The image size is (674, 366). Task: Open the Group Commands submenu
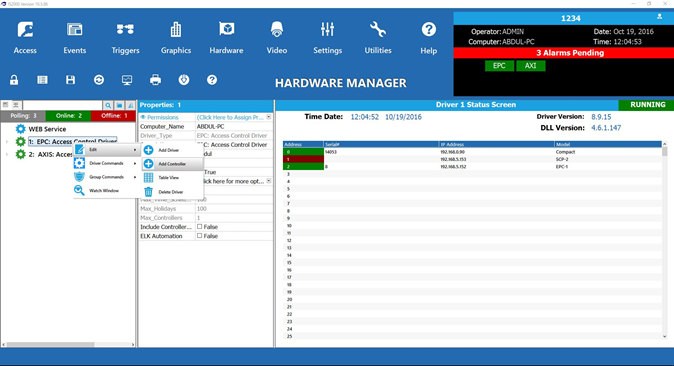[x=106, y=177]
